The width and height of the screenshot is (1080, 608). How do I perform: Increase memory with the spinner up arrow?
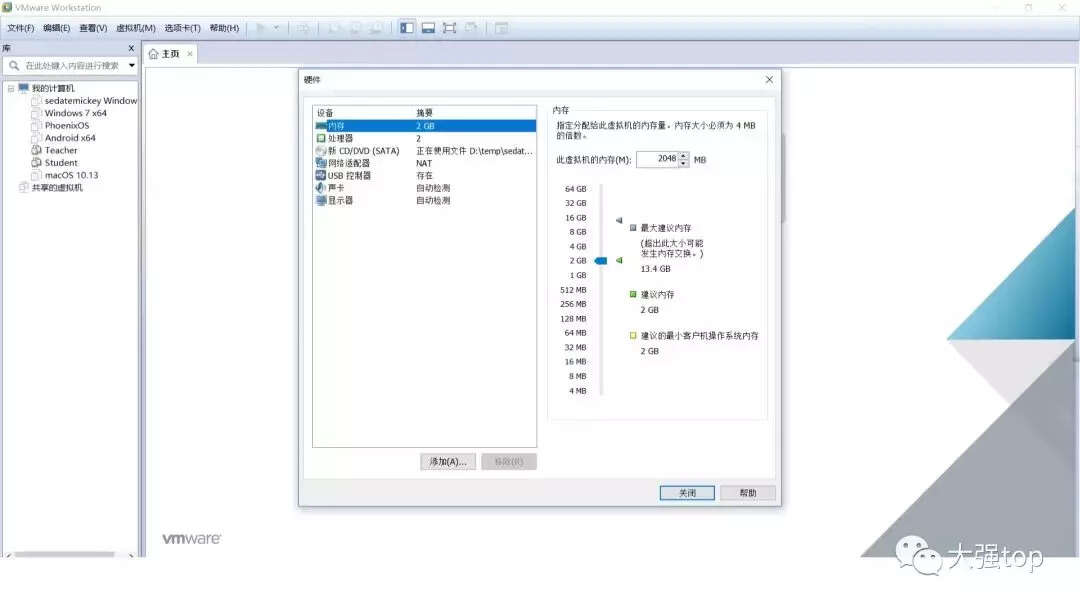pos(683,156)
